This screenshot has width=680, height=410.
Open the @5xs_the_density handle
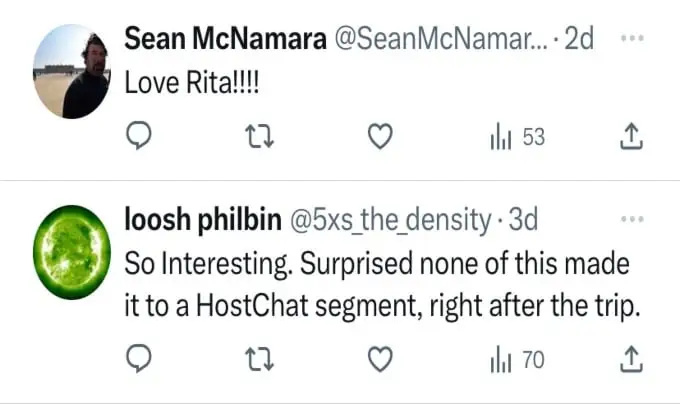390,220
